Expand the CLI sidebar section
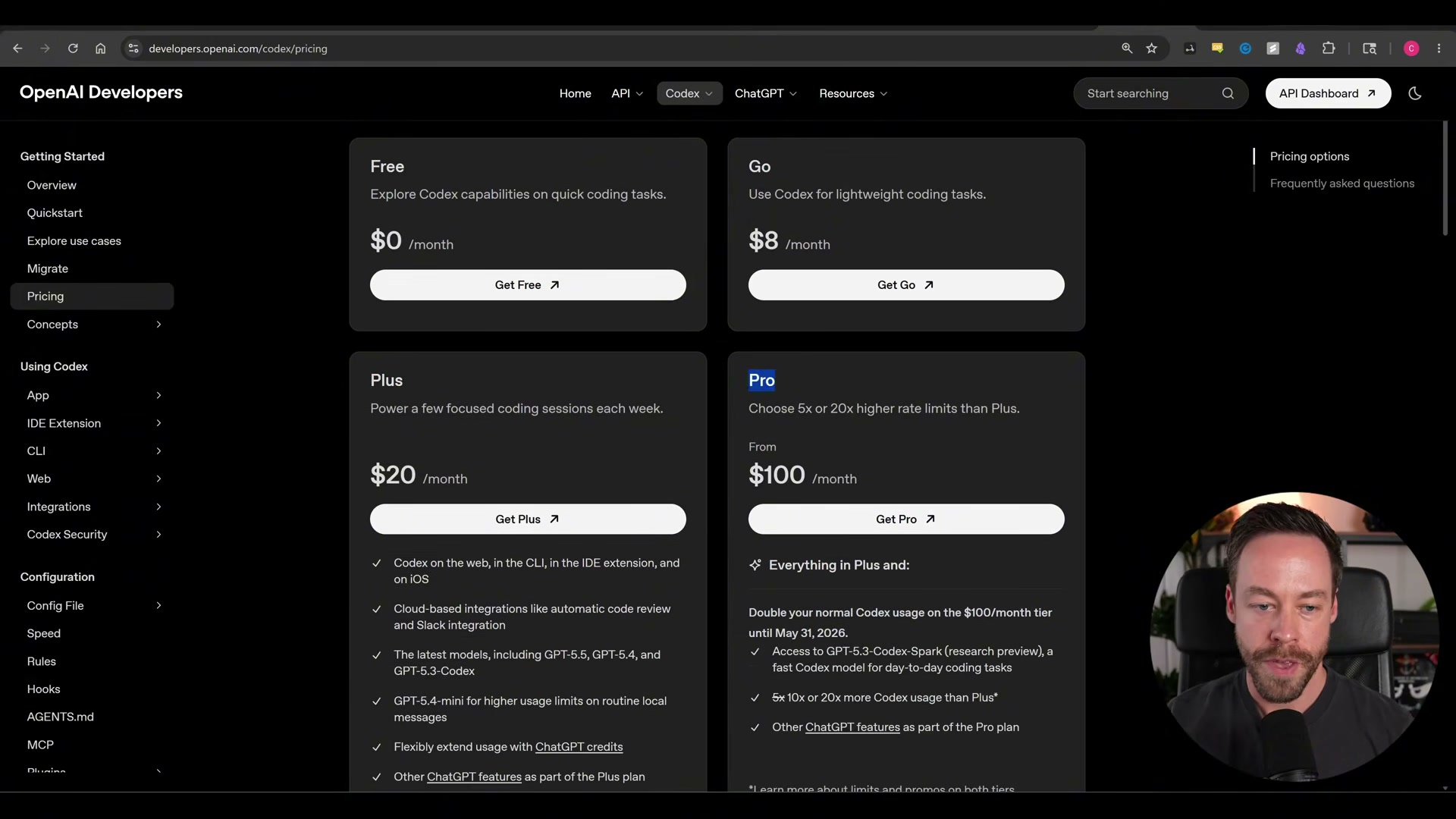 click(x=158, y=451)
